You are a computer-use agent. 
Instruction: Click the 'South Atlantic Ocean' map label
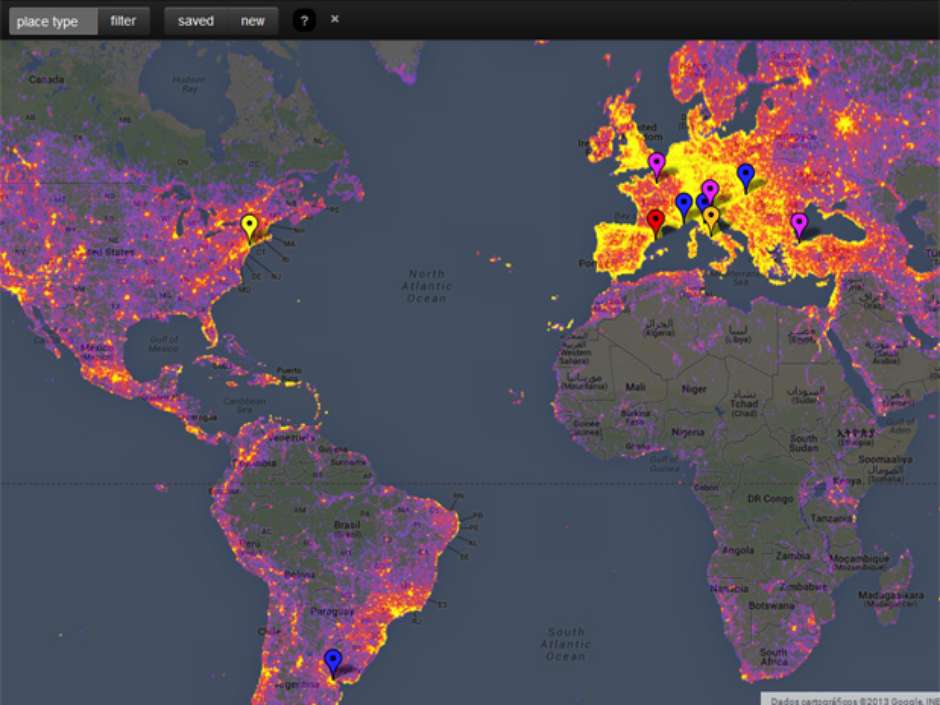point(565,643)
